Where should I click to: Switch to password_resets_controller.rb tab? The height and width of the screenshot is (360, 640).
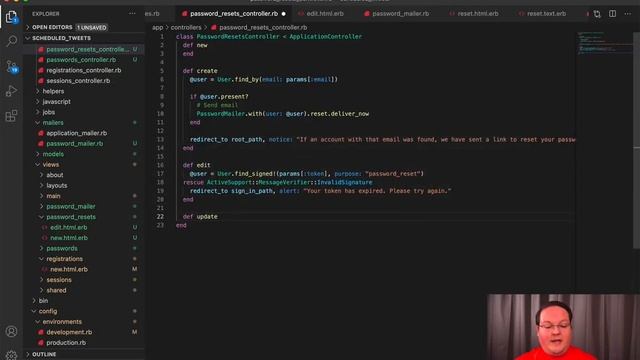[x=234, y=13]
